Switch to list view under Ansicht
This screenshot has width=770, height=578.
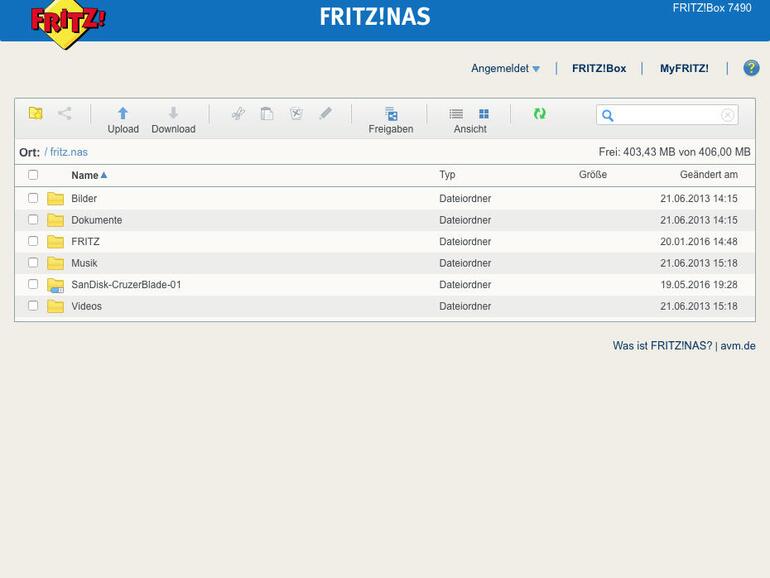click(x=456, y=114)
